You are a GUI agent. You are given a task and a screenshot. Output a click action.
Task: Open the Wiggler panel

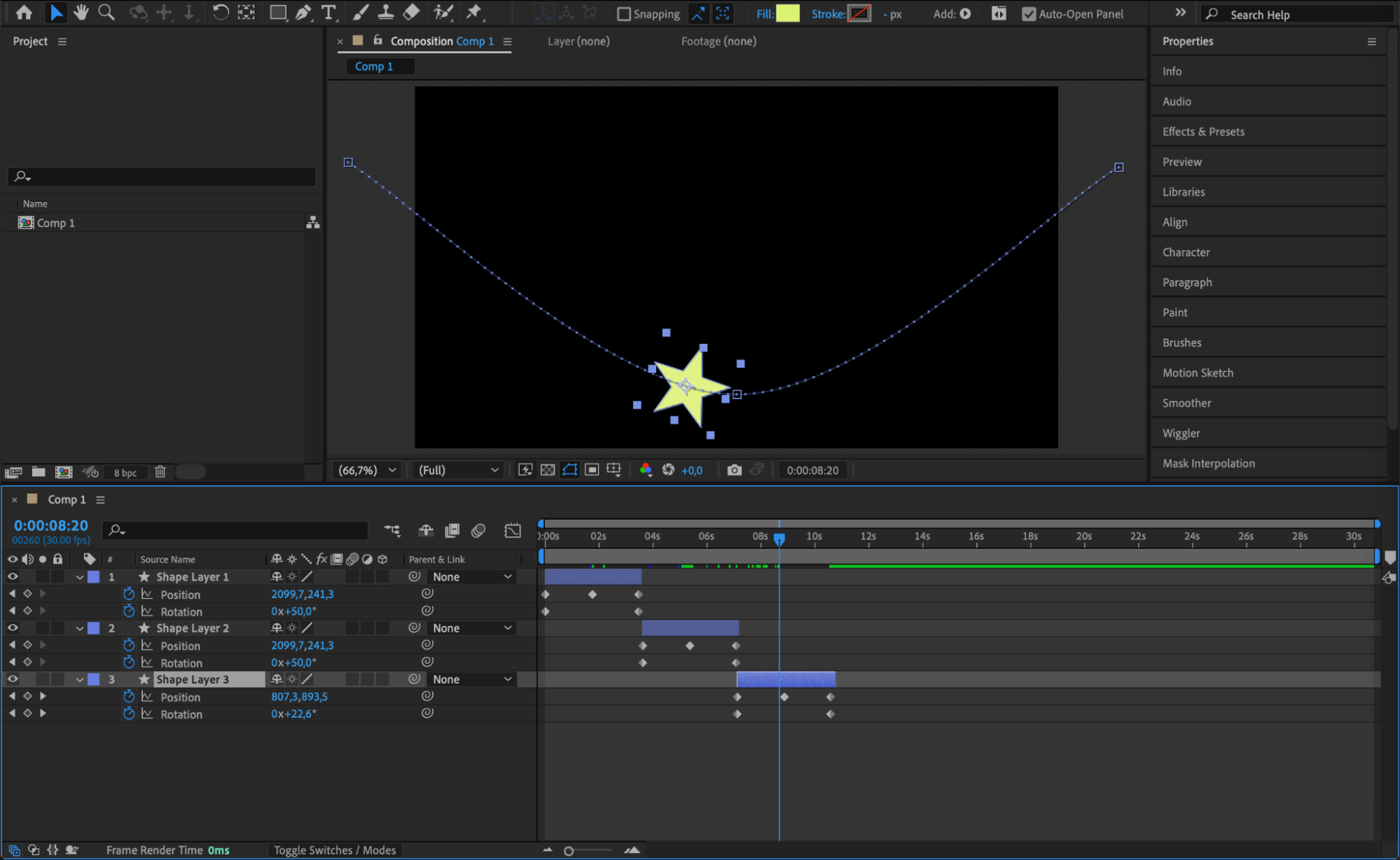pos(1181,434)
